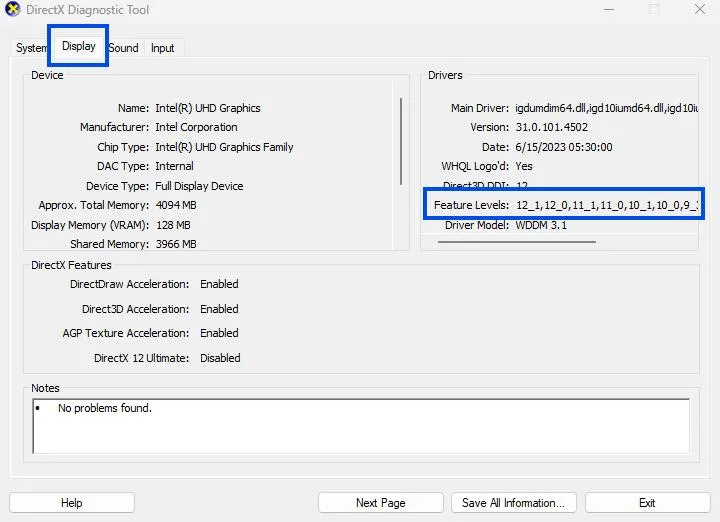The width and height of the screenshot is (720, 522).
Task: Switch to the System tab
Action: [x=30, y=48]
